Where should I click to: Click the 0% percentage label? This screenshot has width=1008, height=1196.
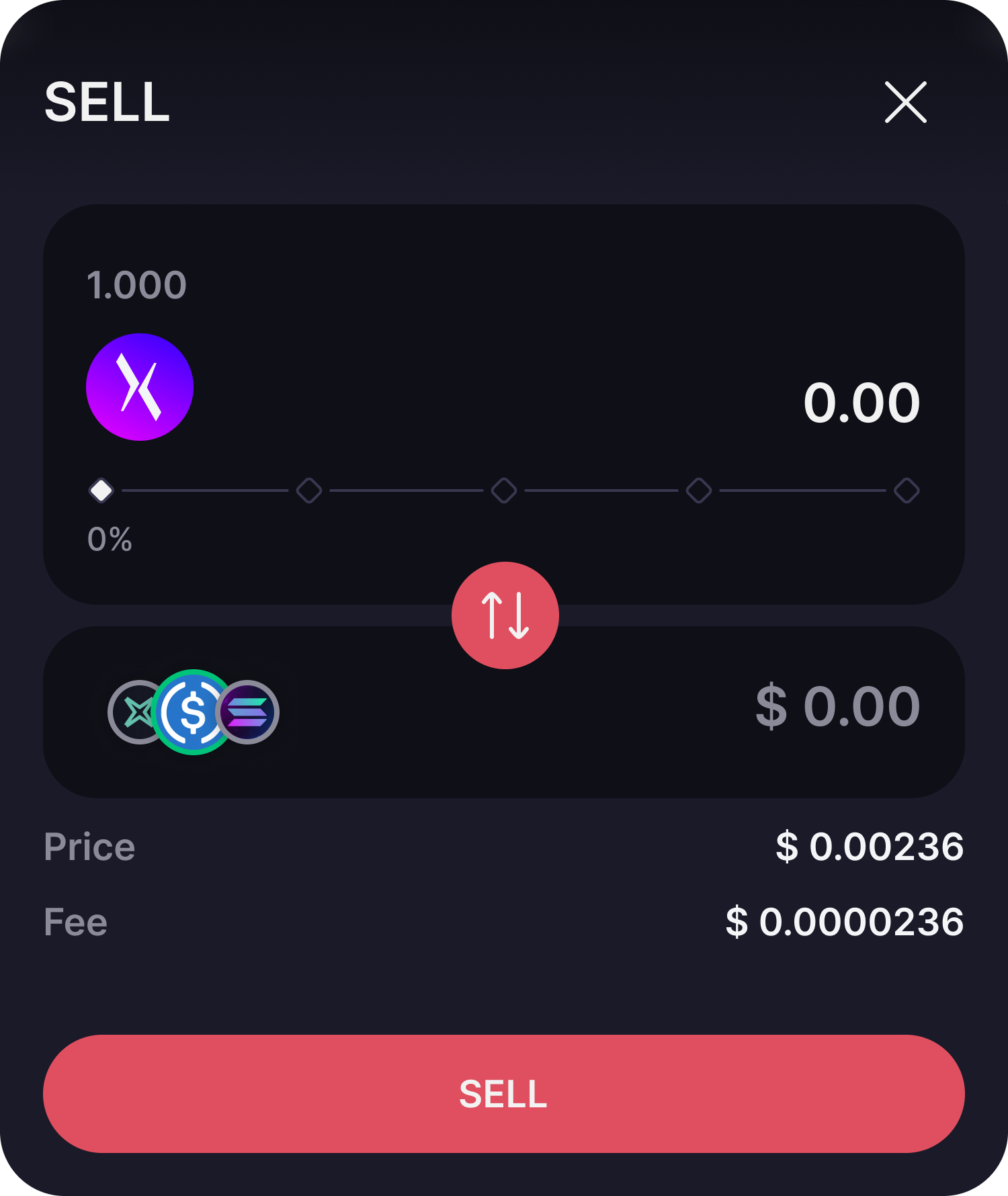pyautogui.click(x=110, y=539)
